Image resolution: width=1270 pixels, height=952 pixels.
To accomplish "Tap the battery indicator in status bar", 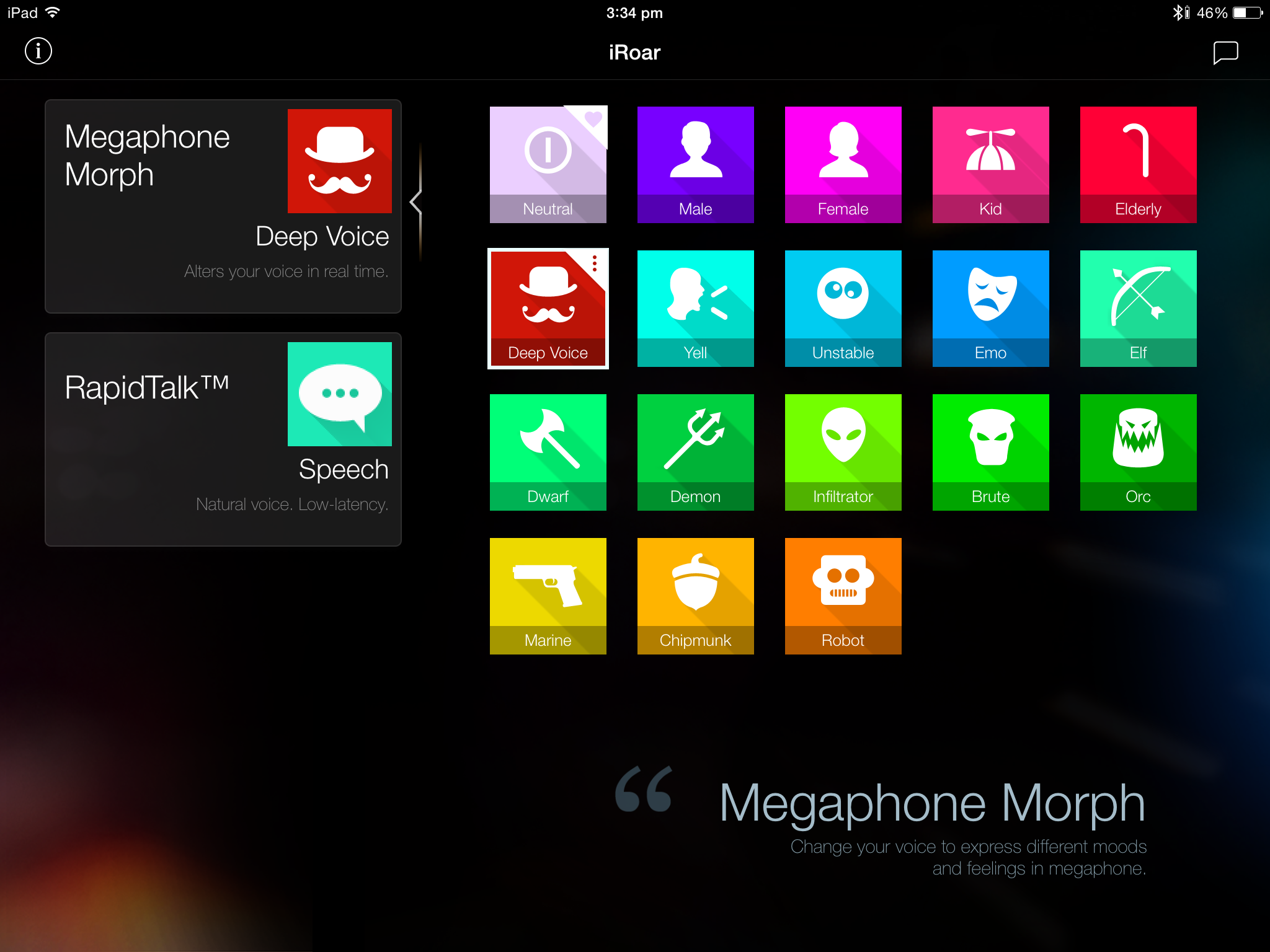I will 1248,13.
